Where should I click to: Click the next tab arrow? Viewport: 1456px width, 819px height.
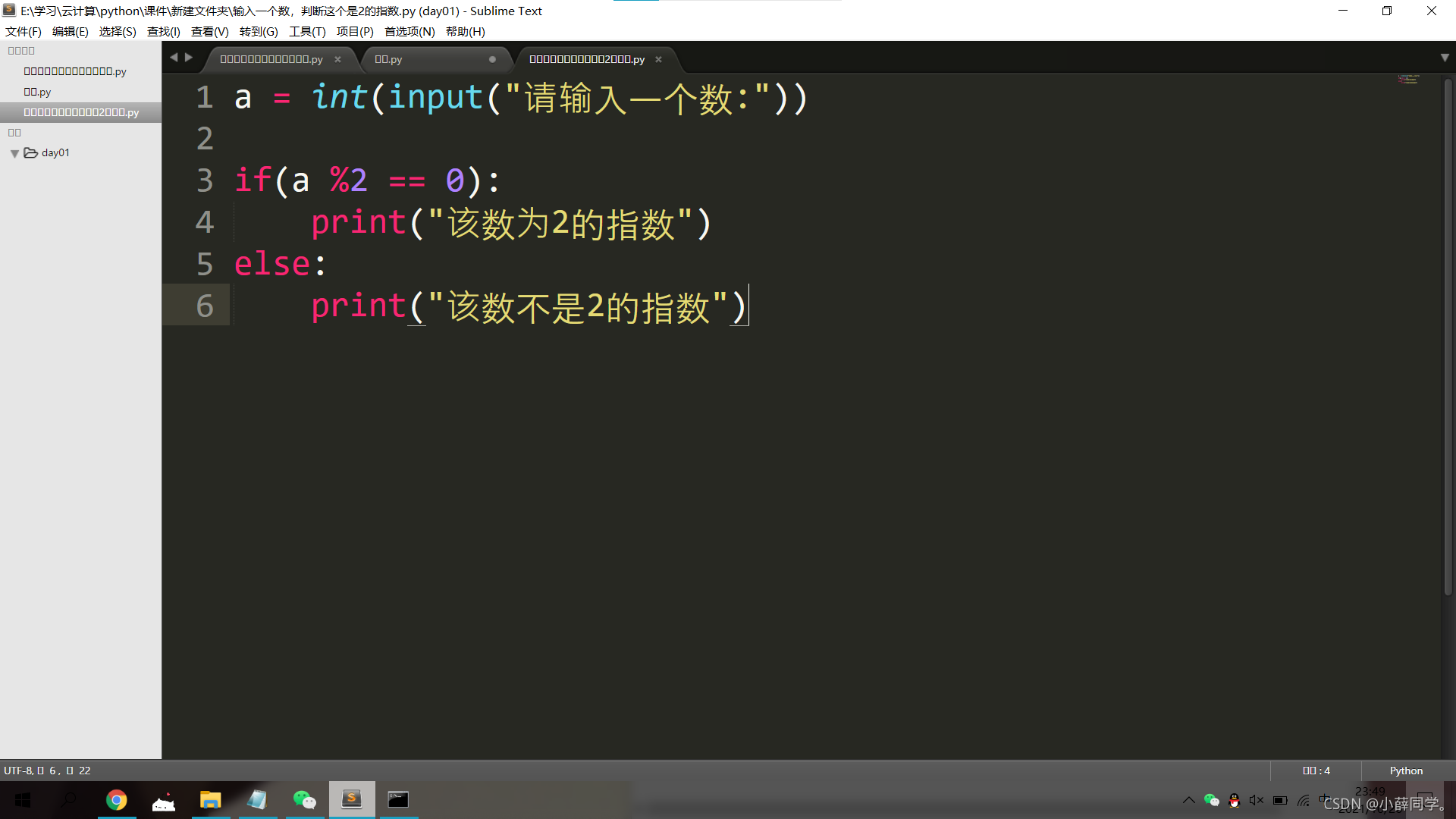pyautogui.click(x=189, y=58)
